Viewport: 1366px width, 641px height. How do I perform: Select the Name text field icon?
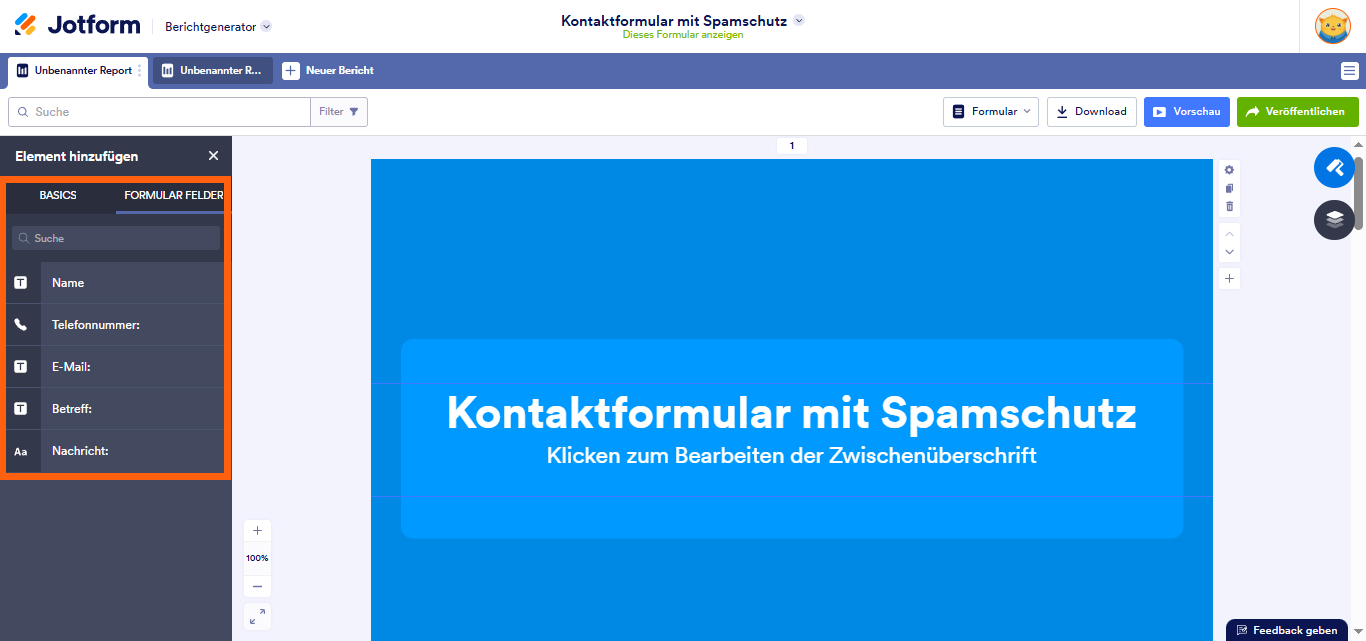pos(22,282)
